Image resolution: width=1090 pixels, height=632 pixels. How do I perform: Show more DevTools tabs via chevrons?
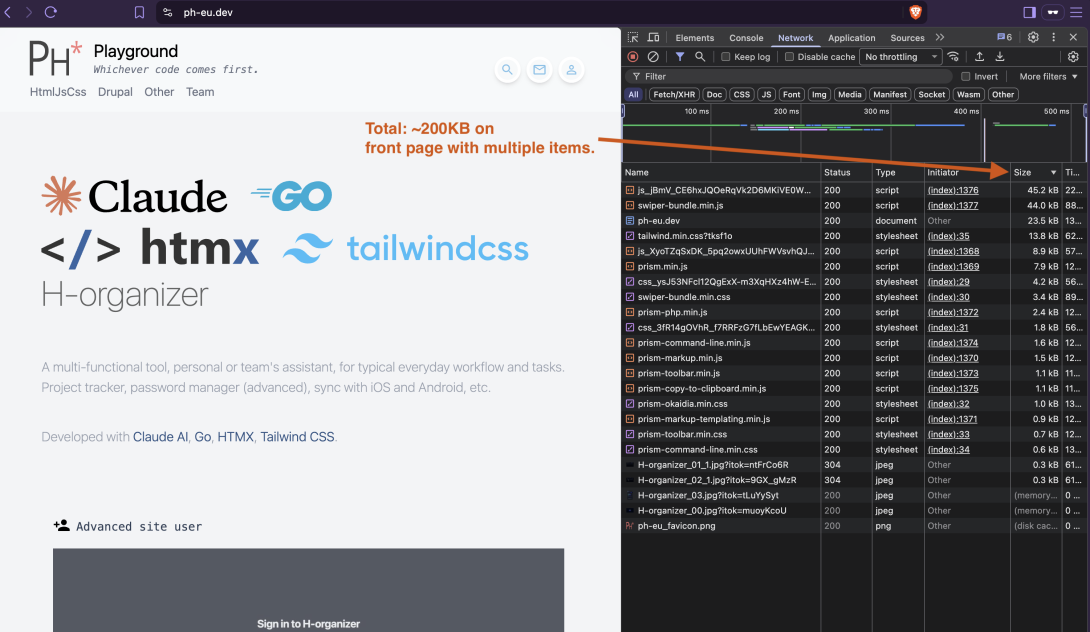tap(940, 38)
